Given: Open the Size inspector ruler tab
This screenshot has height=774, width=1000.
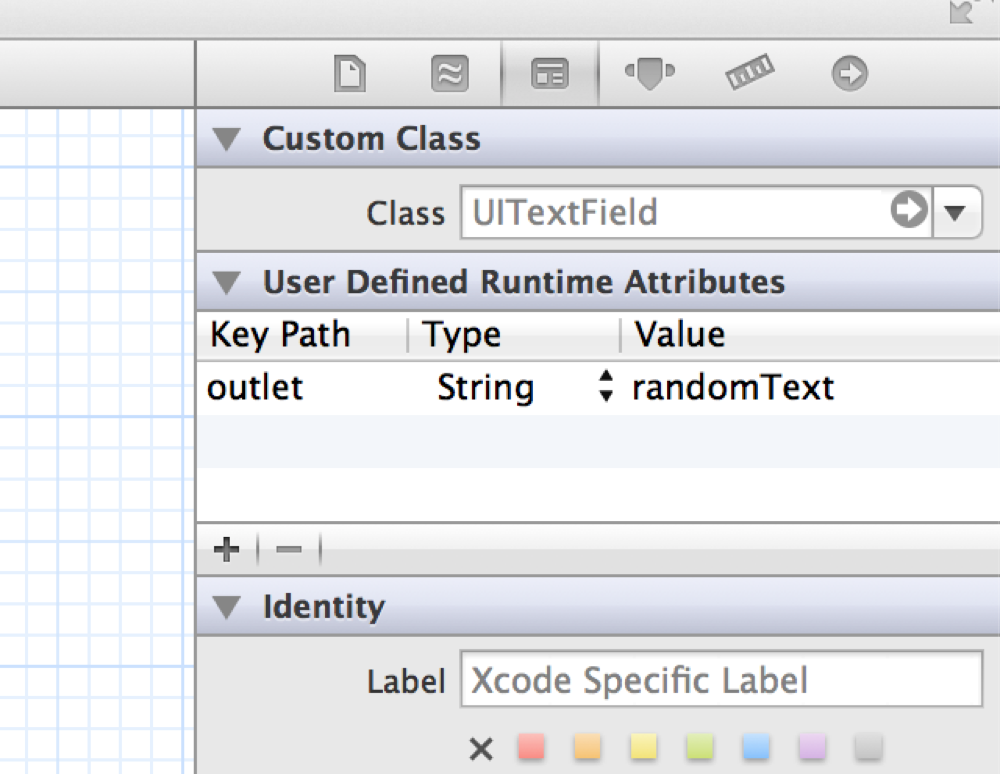Looking at the screenshot, I should click(749, 71).
